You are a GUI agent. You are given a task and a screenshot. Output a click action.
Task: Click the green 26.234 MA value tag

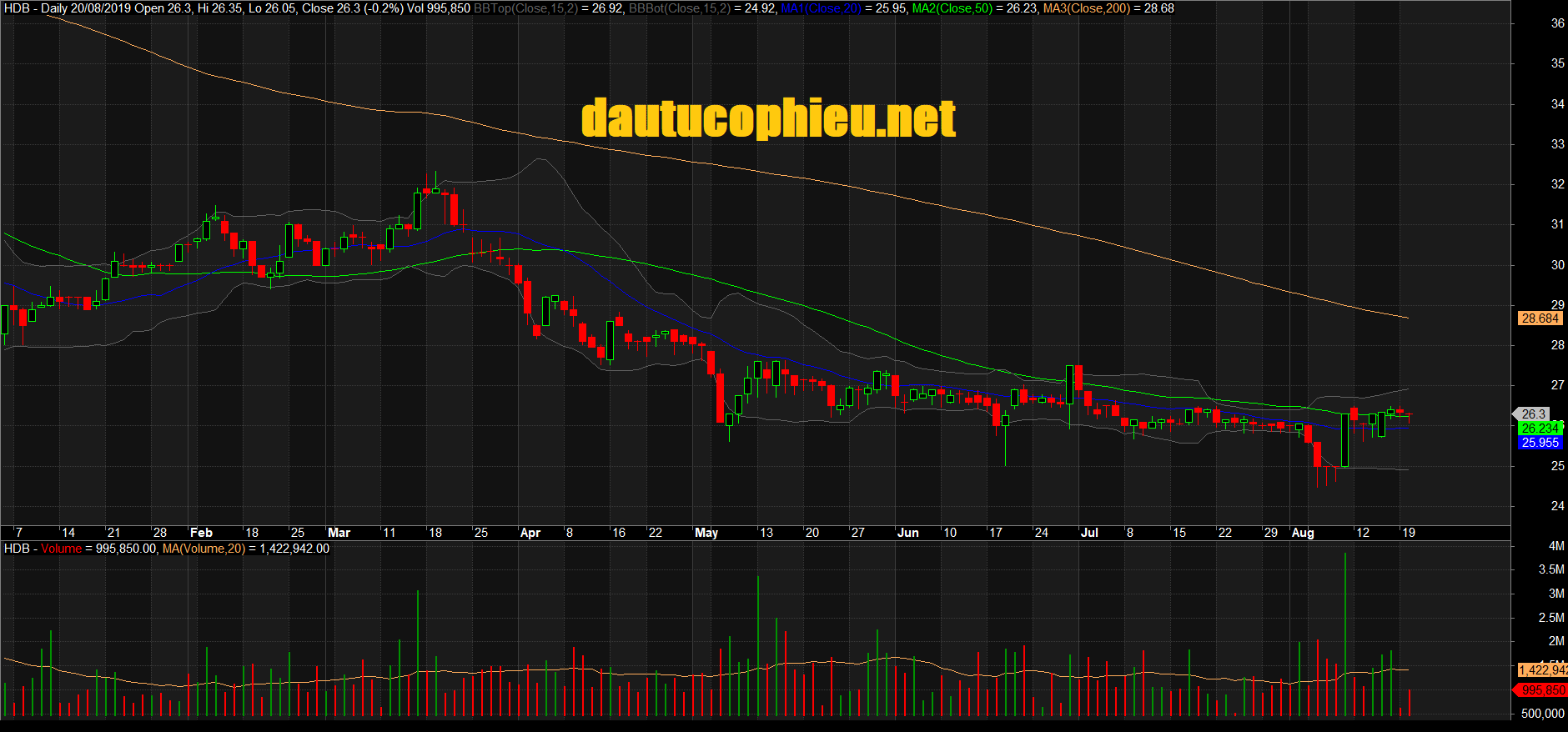[x=1540, y=429]
